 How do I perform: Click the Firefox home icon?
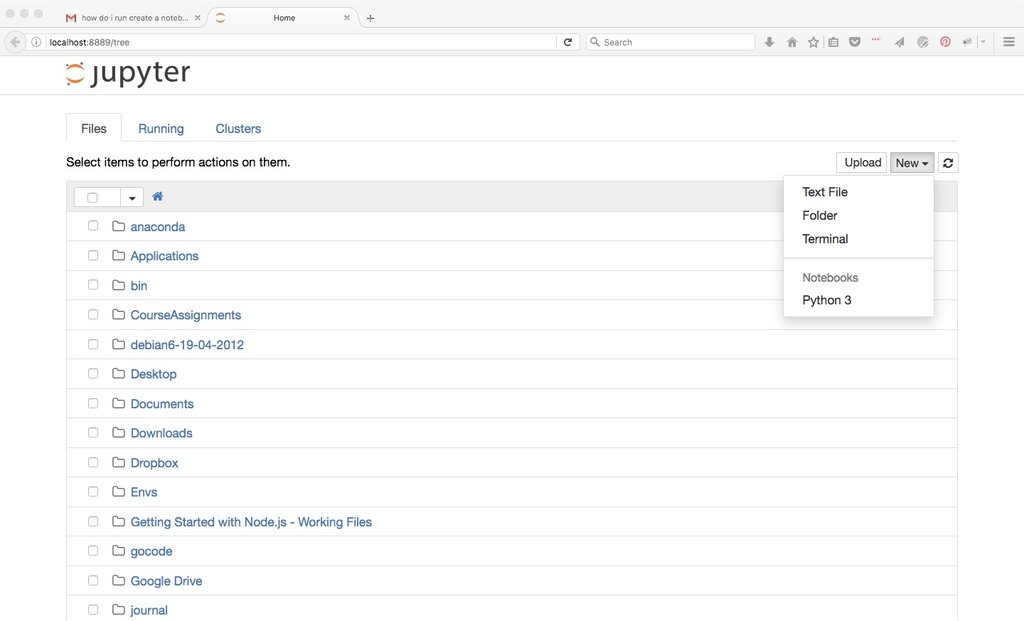pos(792,42)
